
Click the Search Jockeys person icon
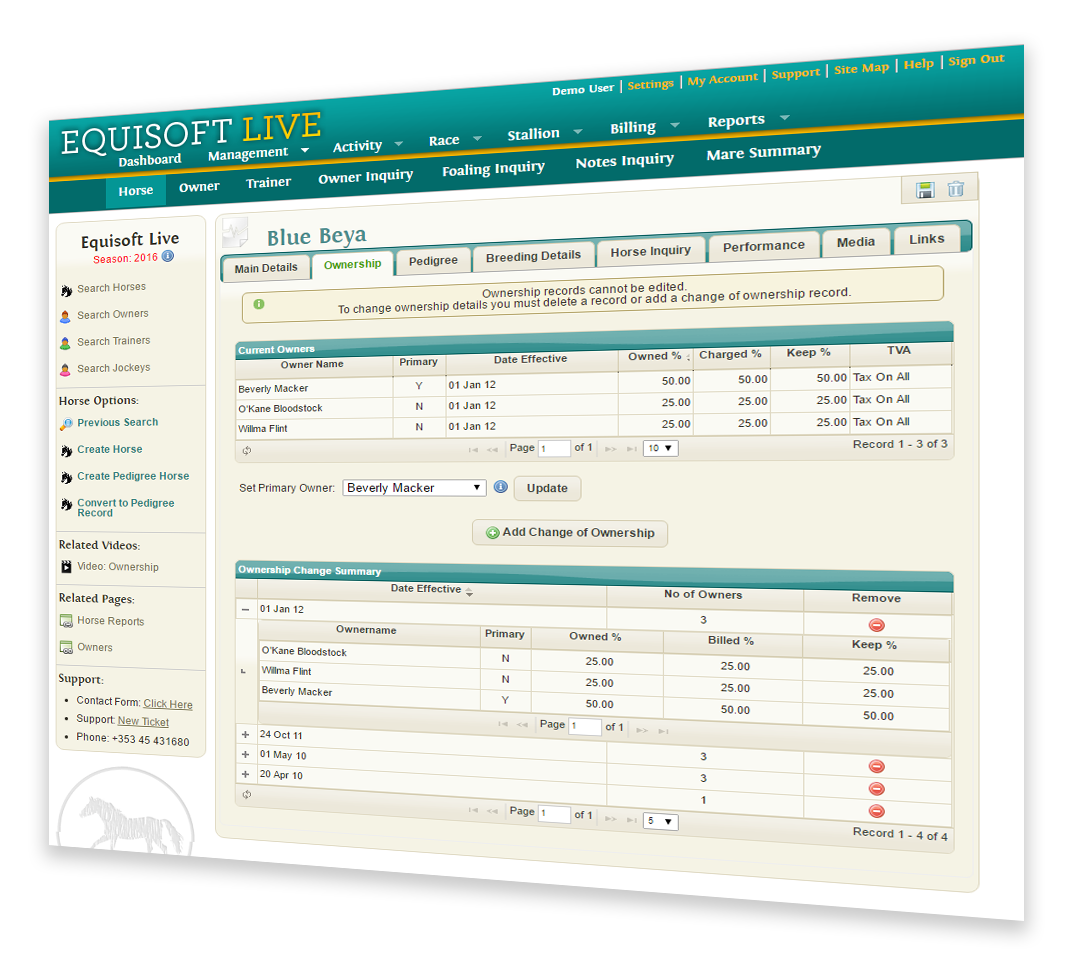pos(65,370)
